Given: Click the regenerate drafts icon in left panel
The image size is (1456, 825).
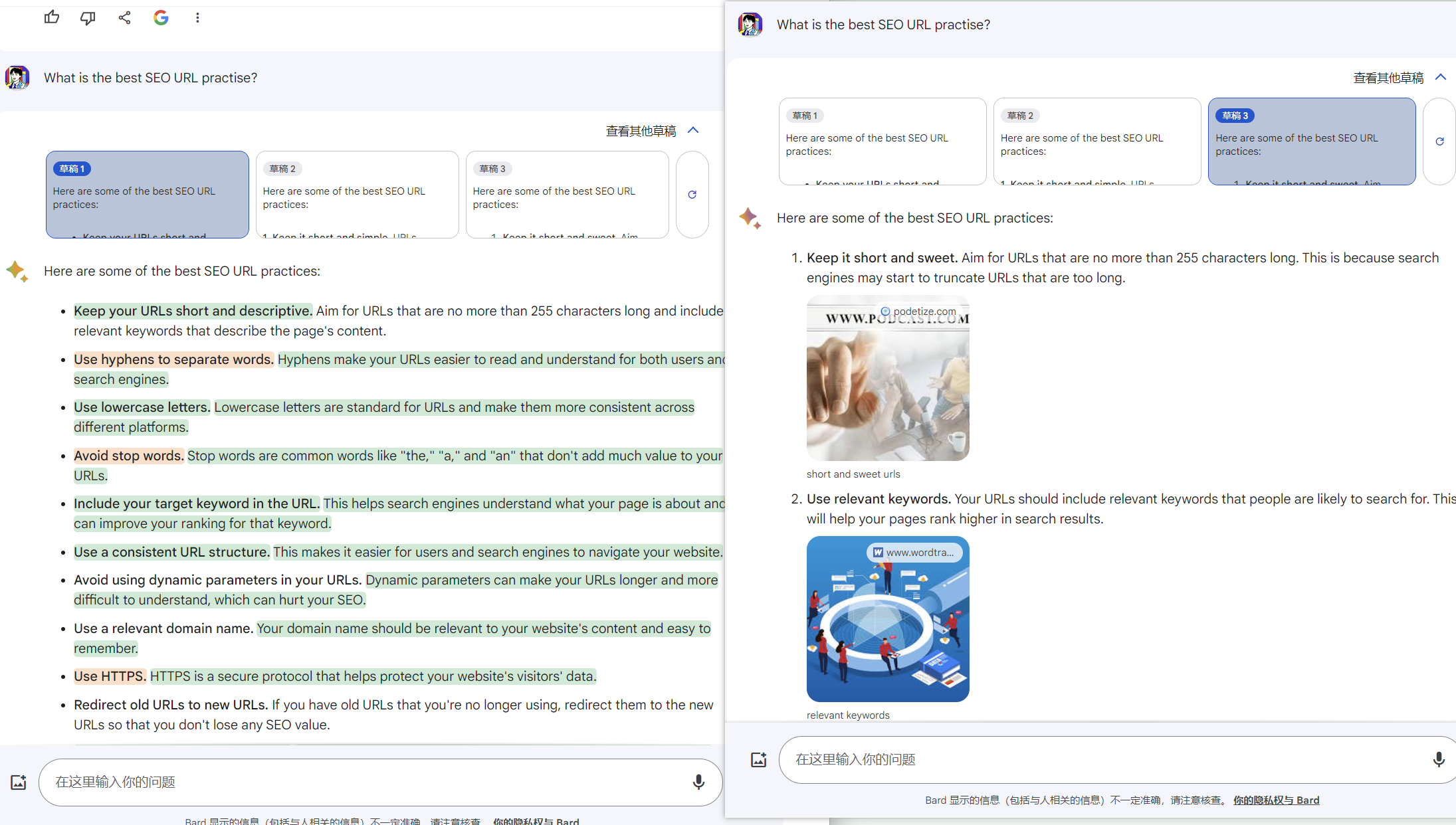Looking at the screenshot, I should pos(692,195).
